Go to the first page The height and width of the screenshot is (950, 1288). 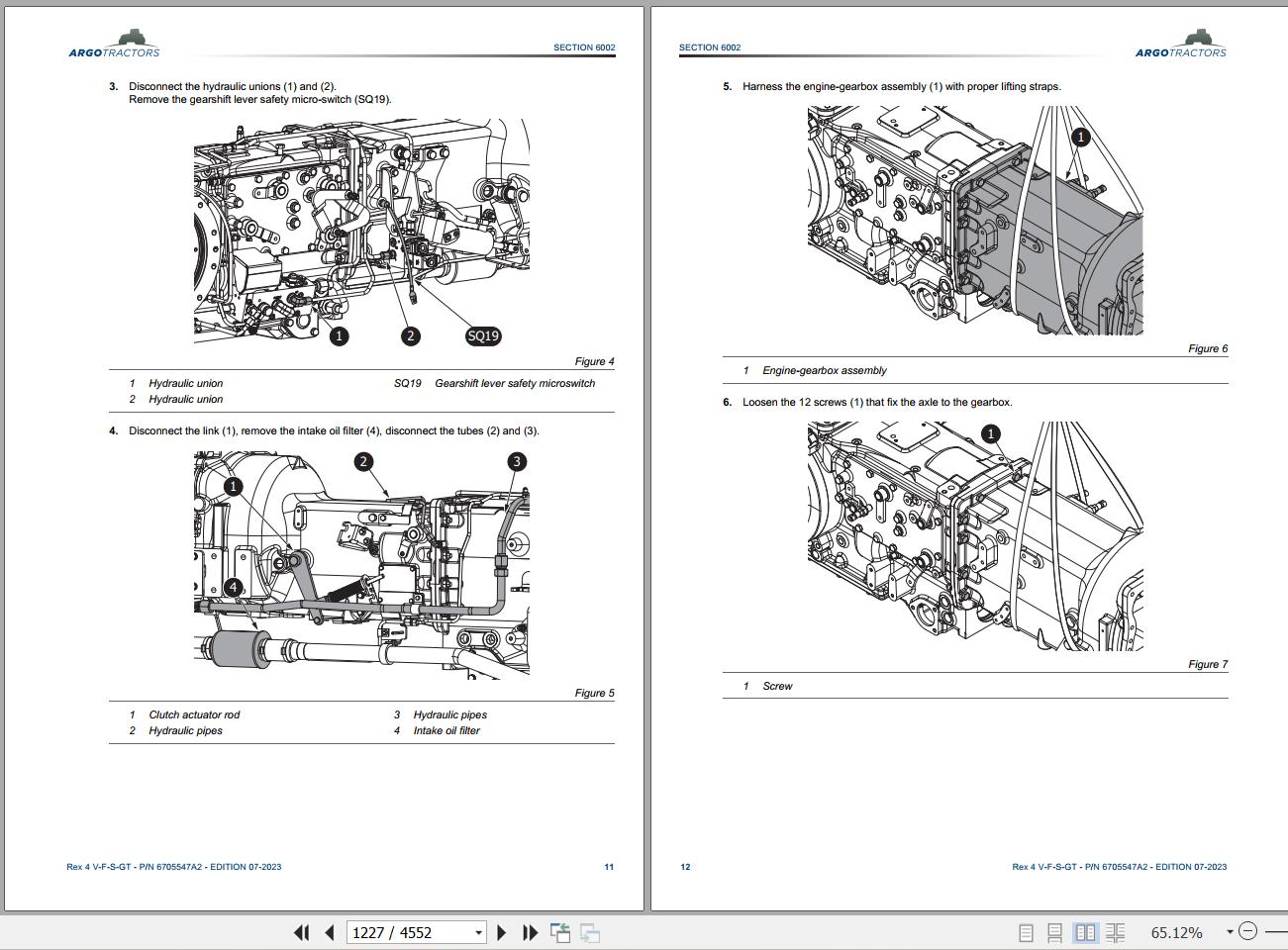tap(302, 932)
